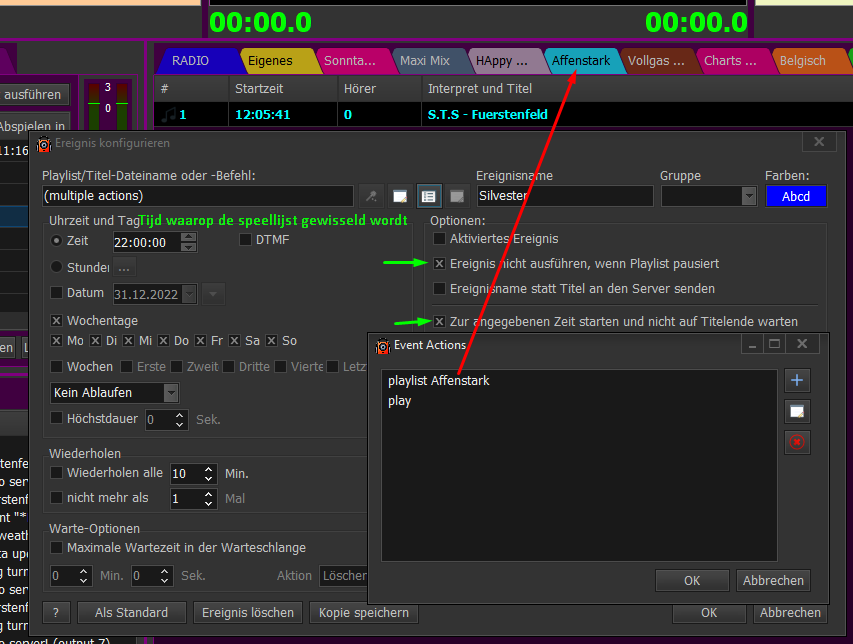This screenshot has width=853, height=644.
Task: Open the Farben Abcd color swatch
Action: 796,196
